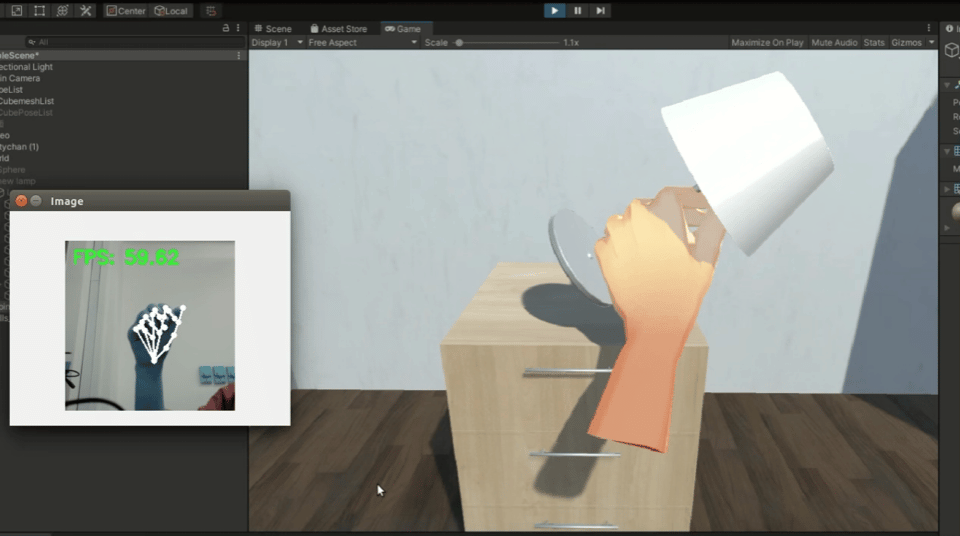Select the combined Transform tool icon
The width and height of the screenshot is (960, 536).
click(x=62, y=10)
